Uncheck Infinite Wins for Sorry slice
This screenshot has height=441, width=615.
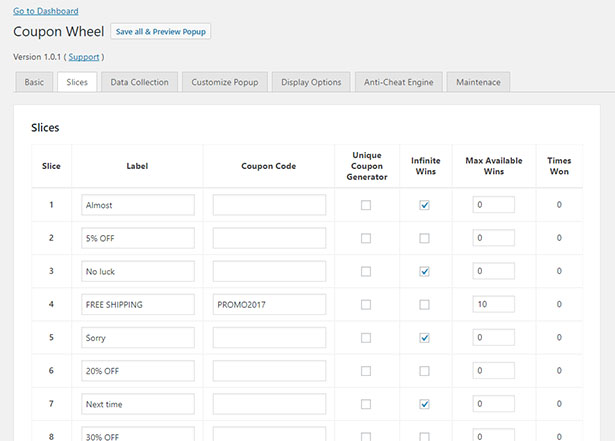pos(424,338)
